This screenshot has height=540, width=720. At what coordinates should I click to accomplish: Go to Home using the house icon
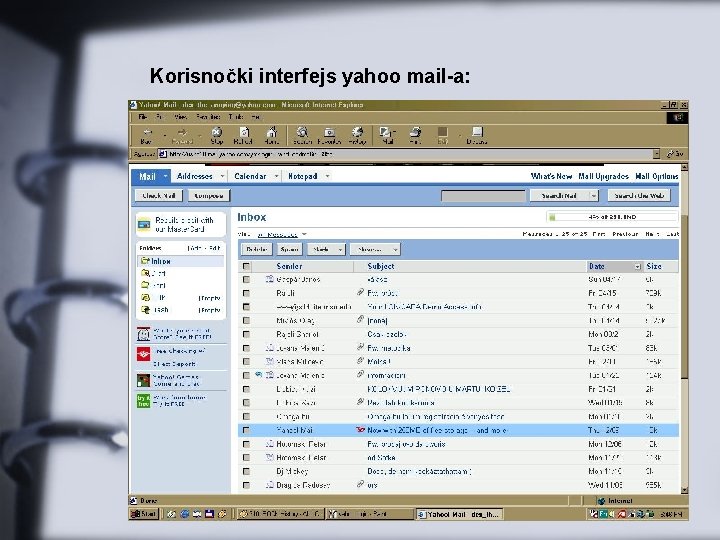click(x=272, y=132)
